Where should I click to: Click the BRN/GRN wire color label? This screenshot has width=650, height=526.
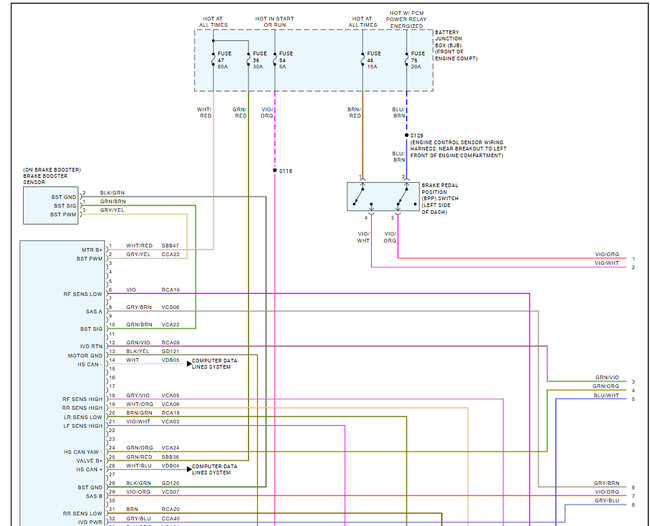pyautogui.click(x=139, y=413)
